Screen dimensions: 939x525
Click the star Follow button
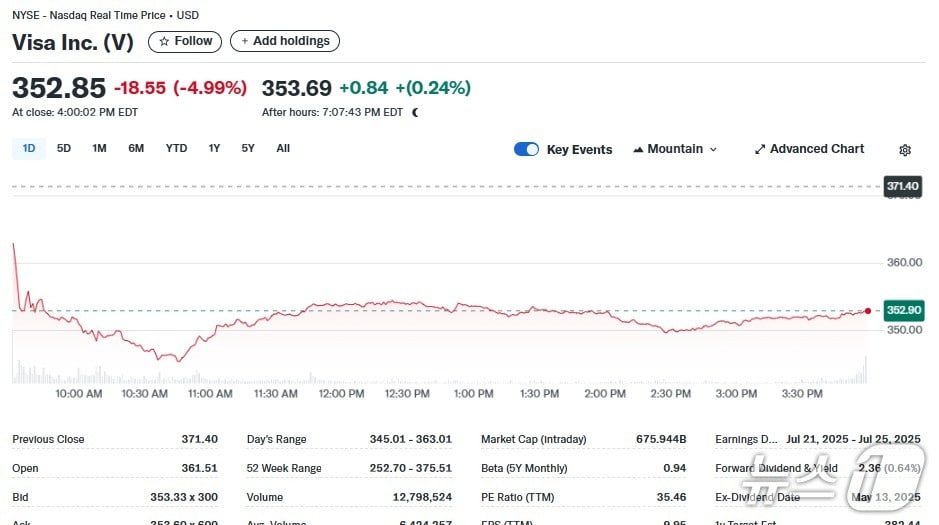(x=186, y=41)
